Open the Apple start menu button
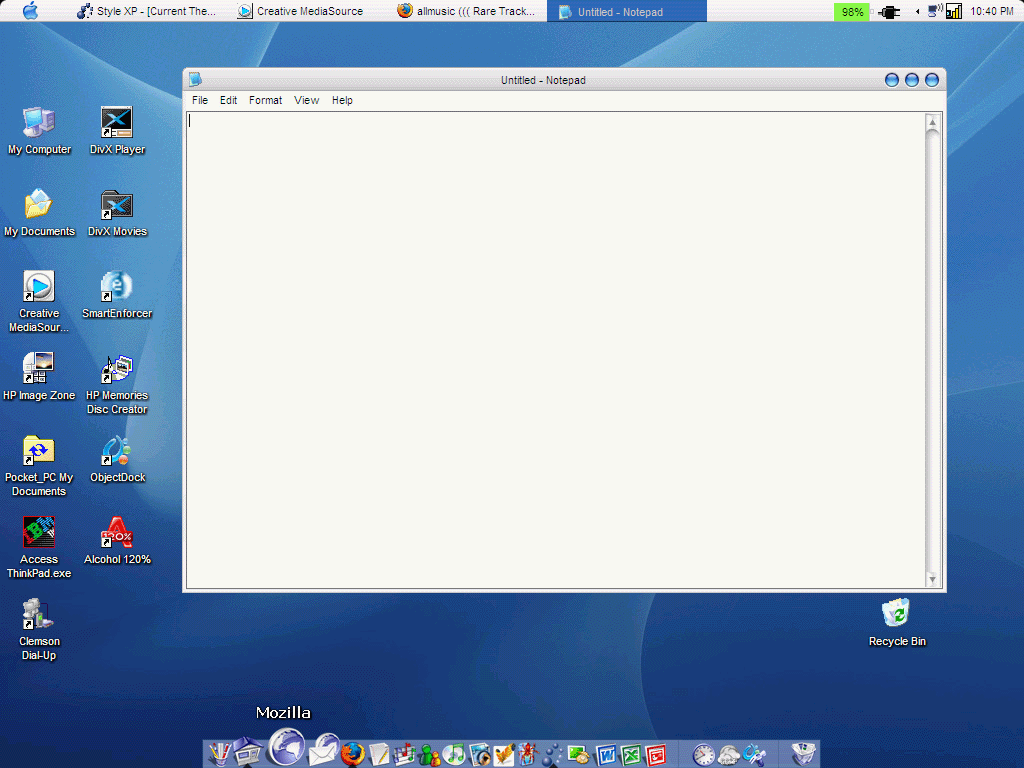The image size is (1024, 768). click(31, 11)
